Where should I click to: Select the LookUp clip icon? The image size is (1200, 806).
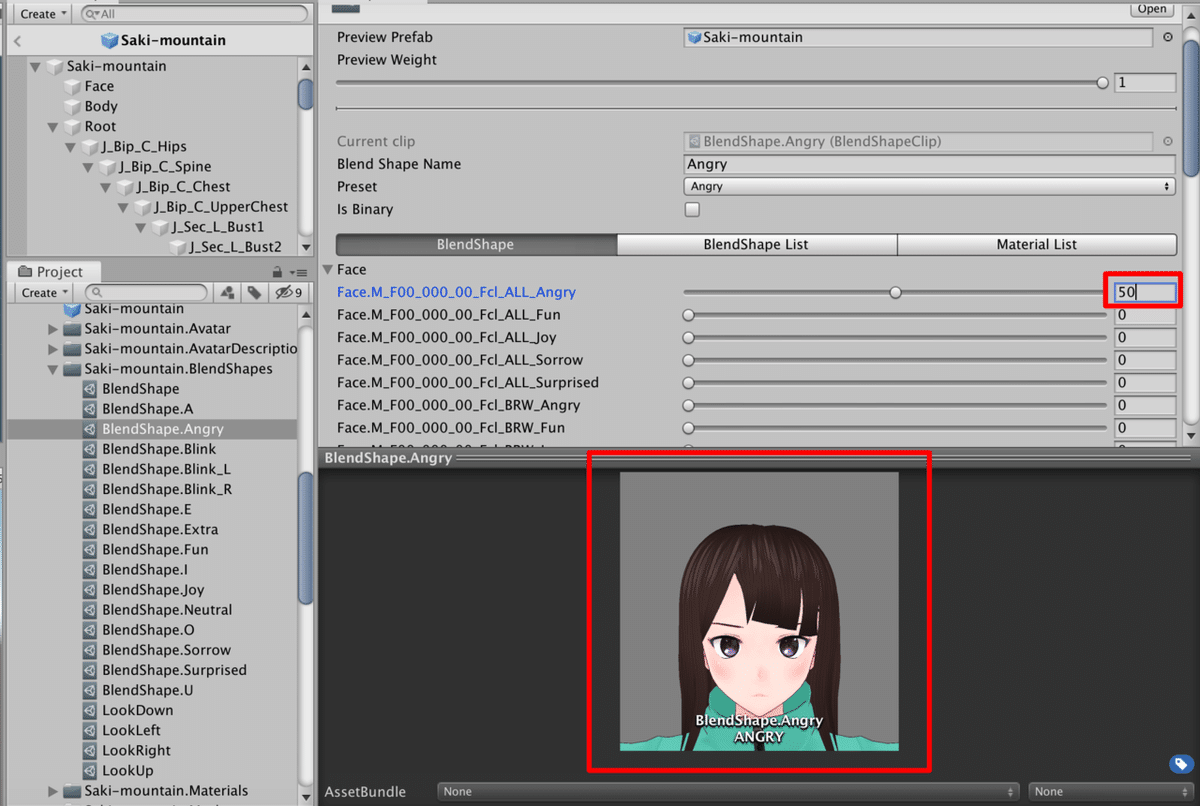tap(90, 770)
